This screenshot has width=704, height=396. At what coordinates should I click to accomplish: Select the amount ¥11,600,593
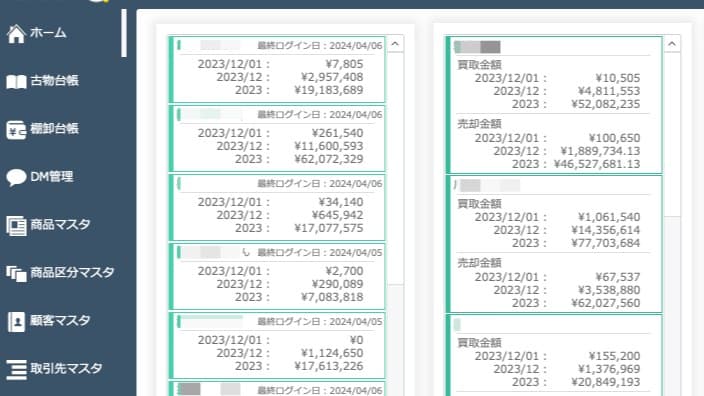(x=329, y=146)
